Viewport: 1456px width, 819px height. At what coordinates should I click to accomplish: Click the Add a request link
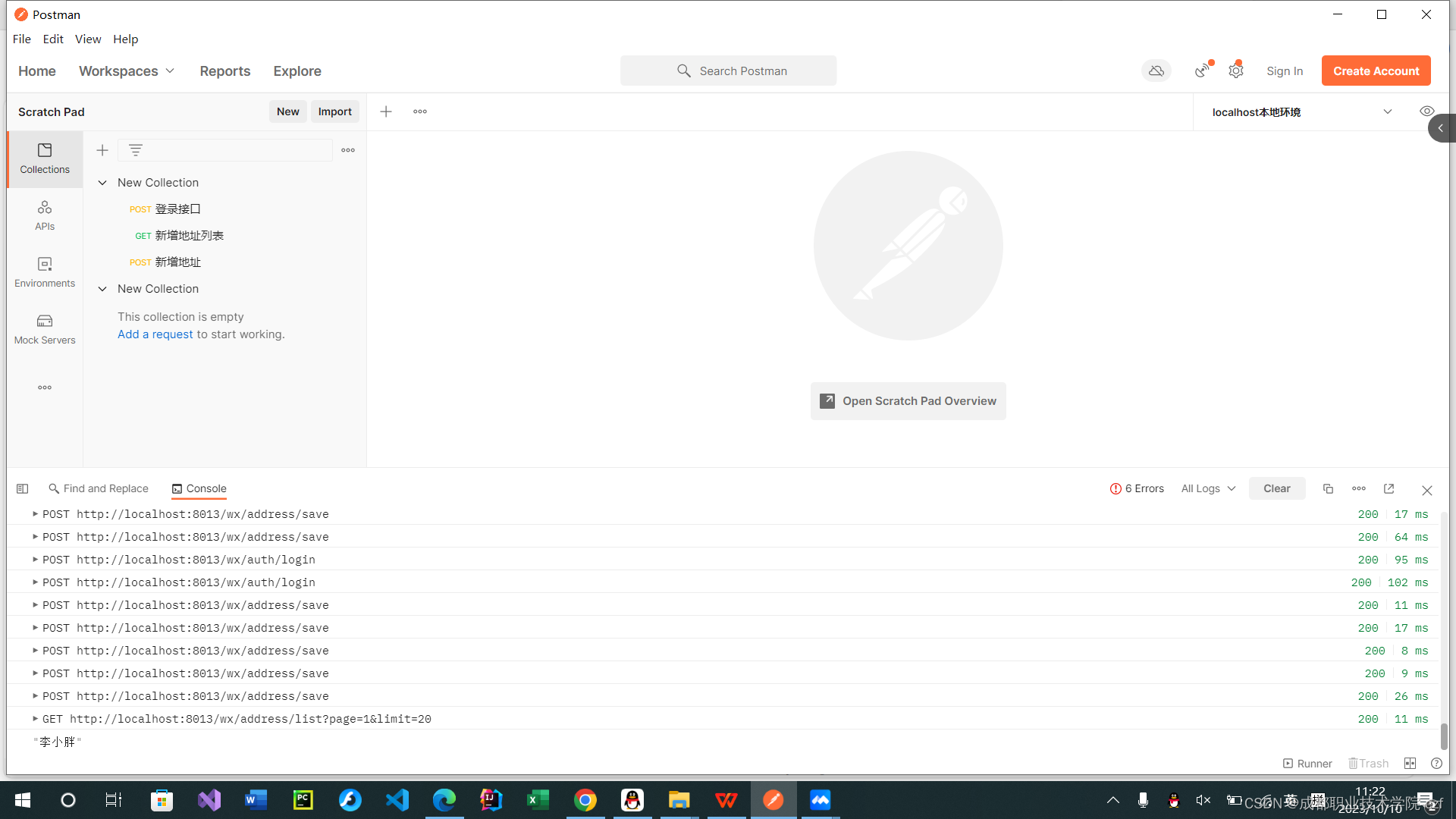155,334
